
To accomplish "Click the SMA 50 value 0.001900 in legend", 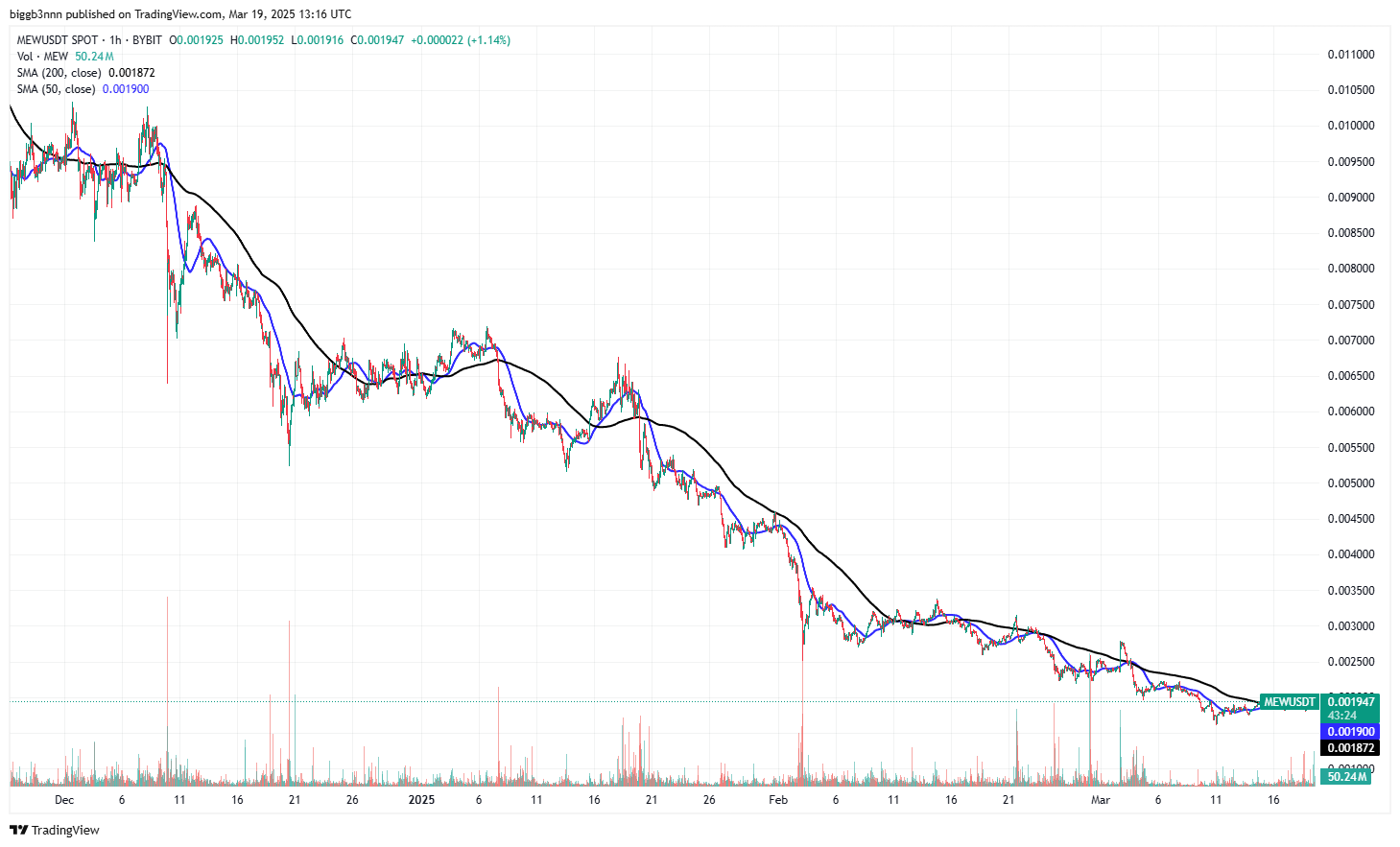I will click(126, 89).
